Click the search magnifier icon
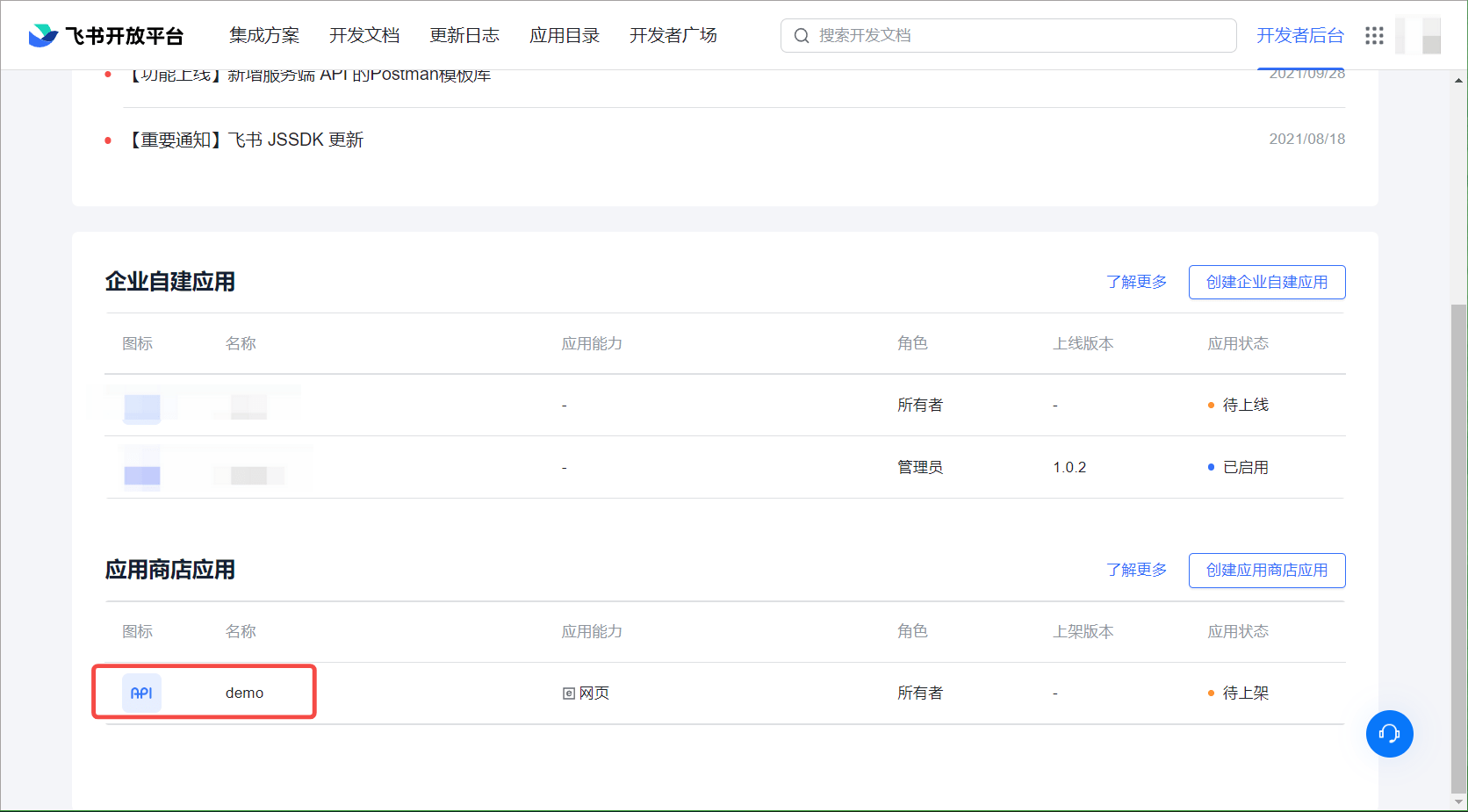The height and width of the screenshot is (812, 1468). point(802,36)
